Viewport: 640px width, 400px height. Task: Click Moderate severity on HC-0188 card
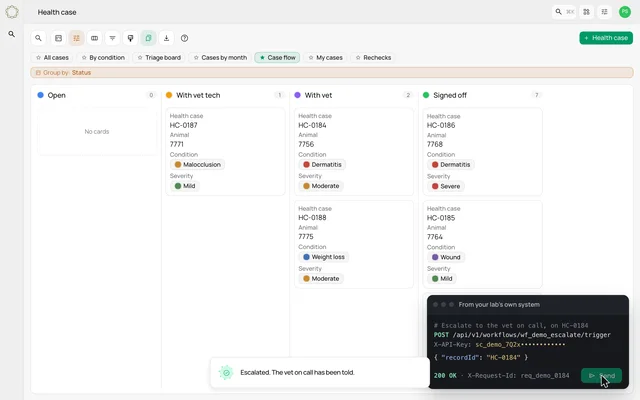coord(321,278)
